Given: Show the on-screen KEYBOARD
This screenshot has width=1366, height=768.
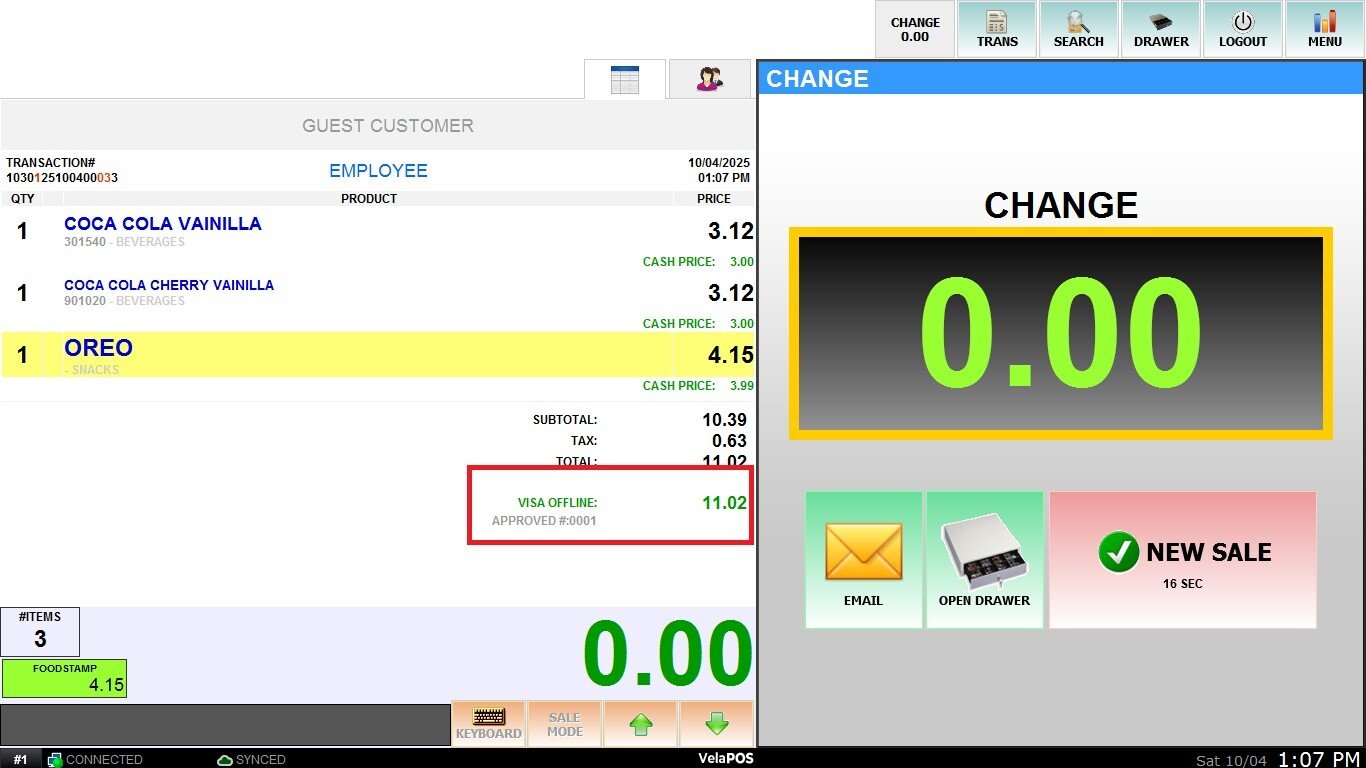Looking at the screenshot, I should [489, 723].
